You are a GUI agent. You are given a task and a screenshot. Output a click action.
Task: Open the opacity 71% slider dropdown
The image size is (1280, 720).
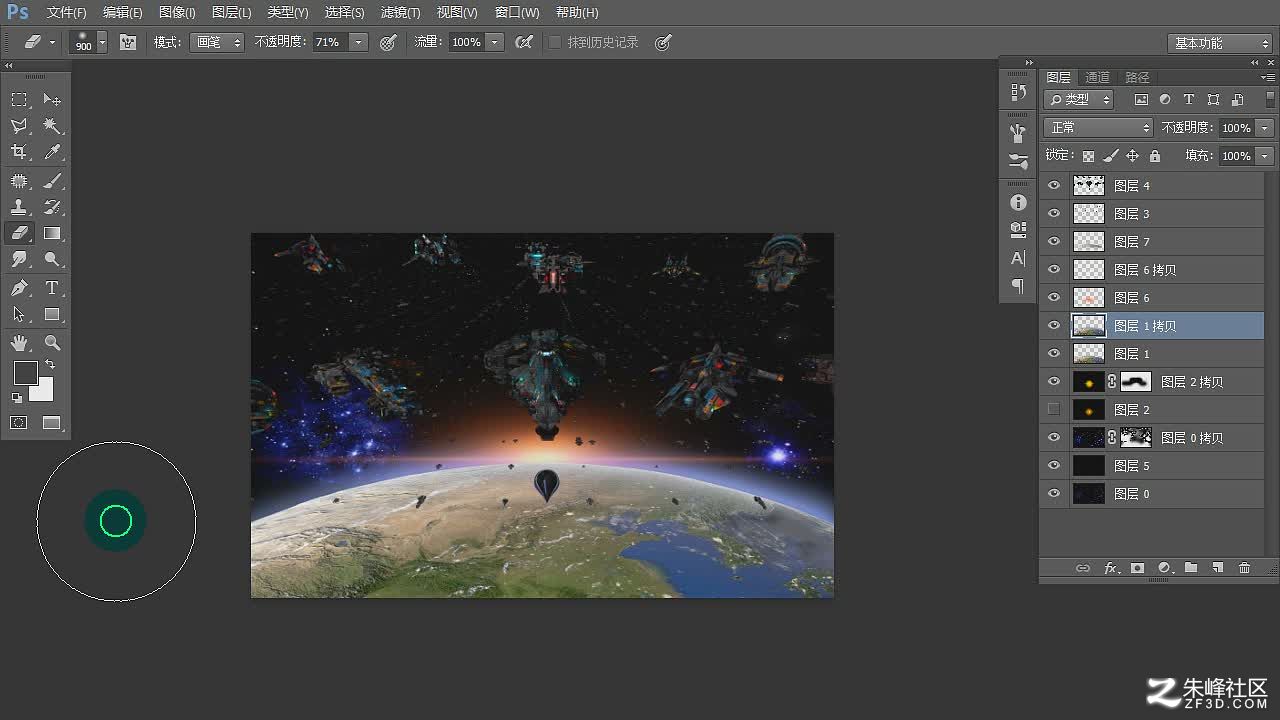[358, 43]
